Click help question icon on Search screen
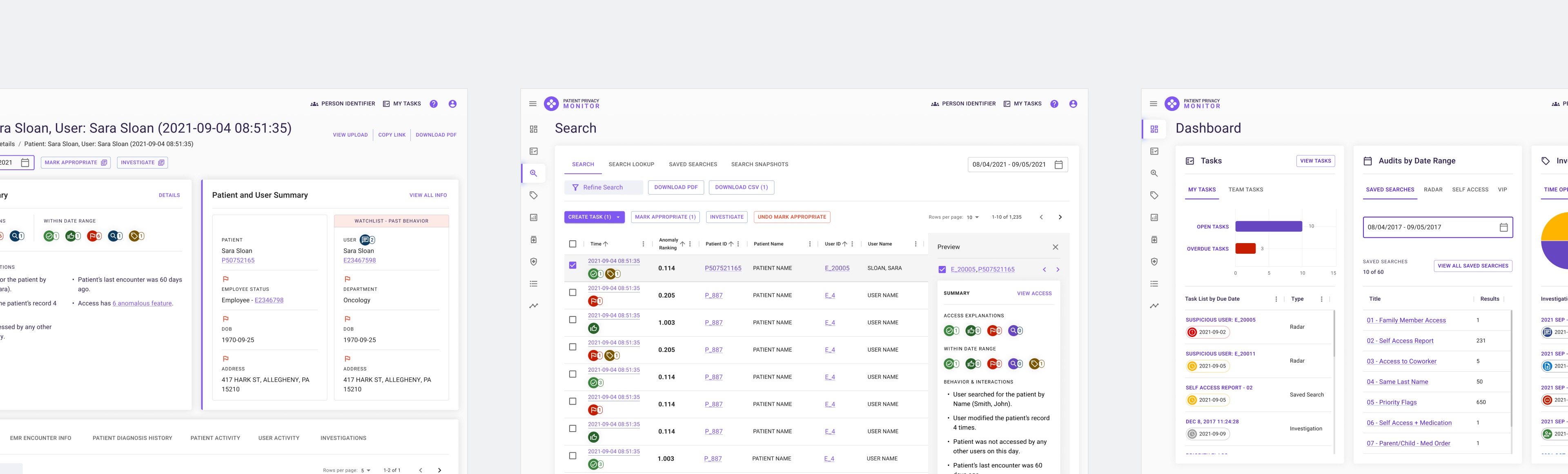The image size is (1568, 474). [1054, 104]
